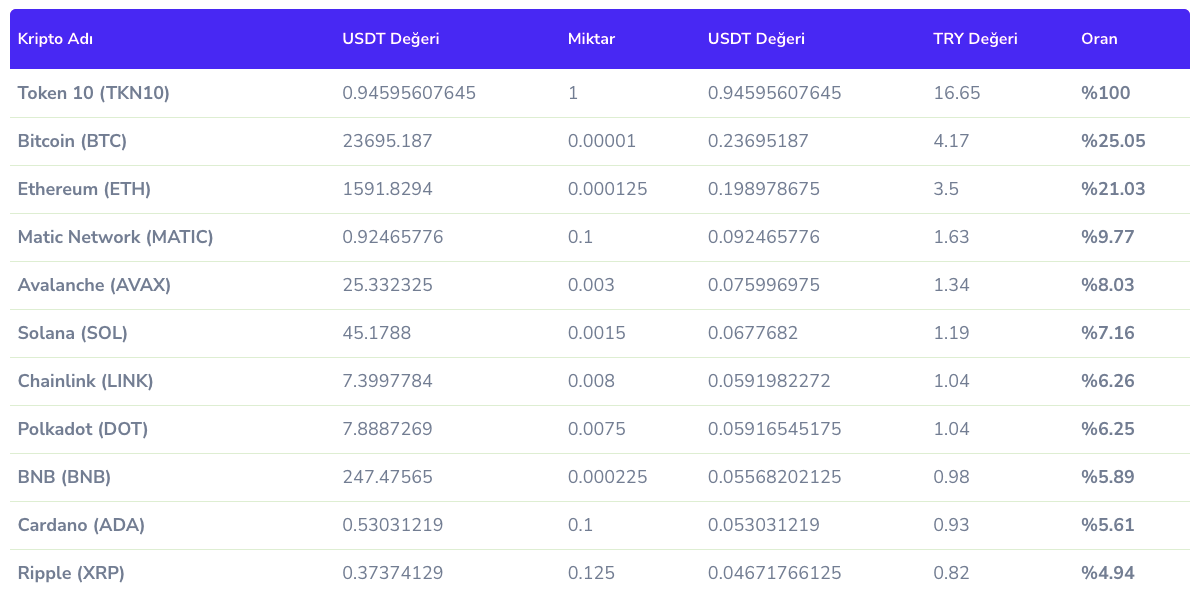Screen dimensions: 1203x609
Task: Click the Oran column header
Action: point(1099,39)
